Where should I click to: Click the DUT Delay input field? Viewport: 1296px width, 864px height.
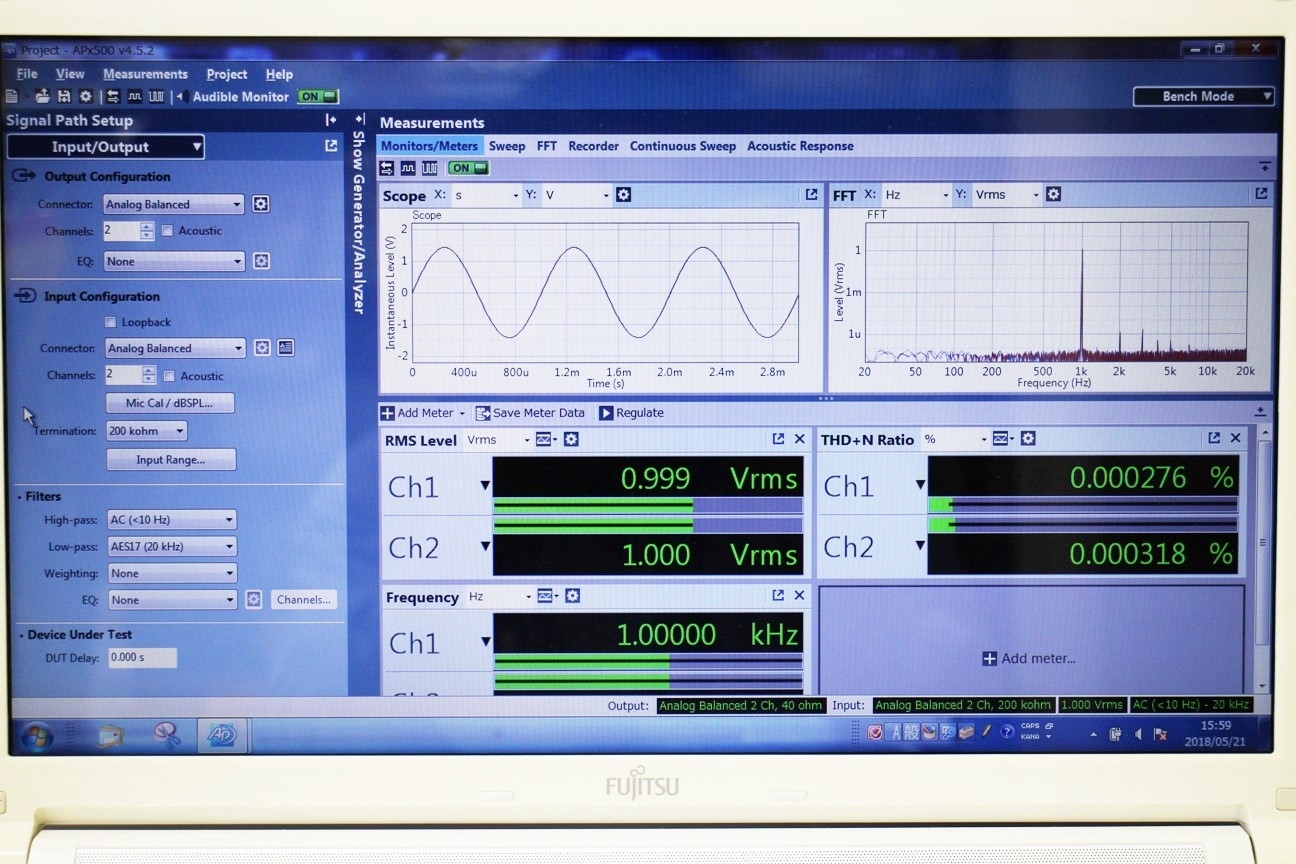click(x=141, y=658)
